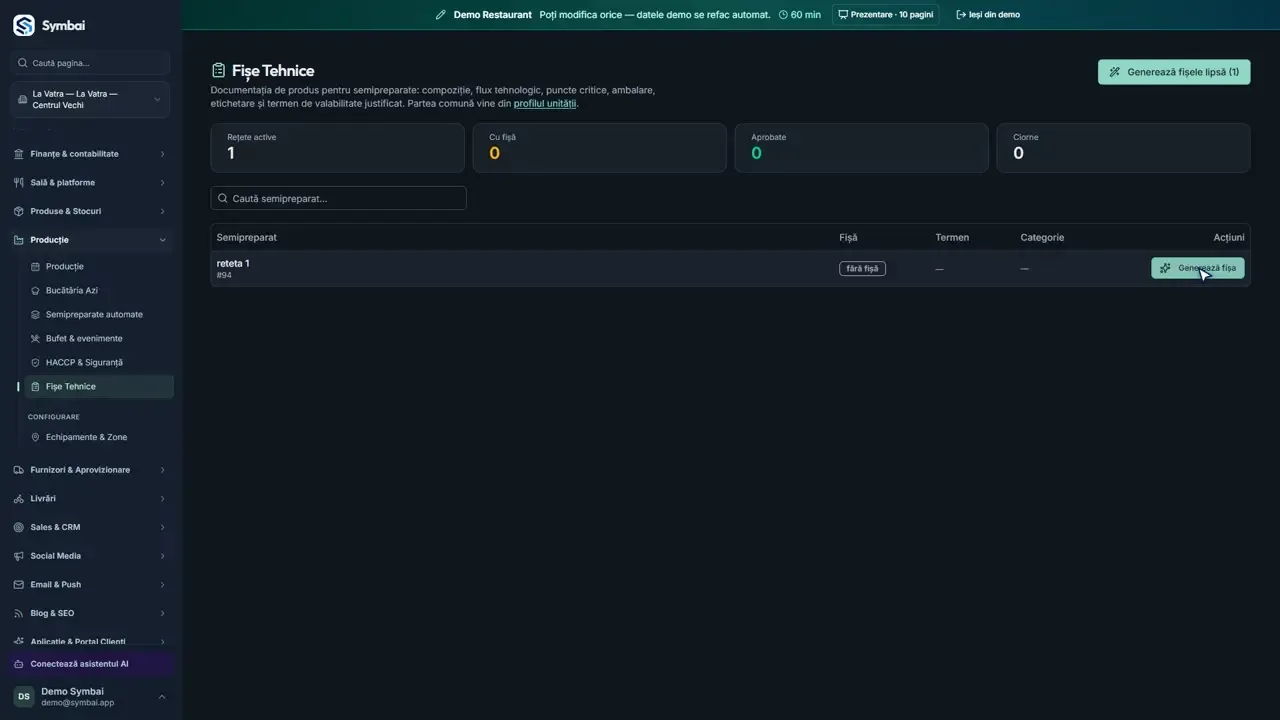Open the Demo Symbai account menu chevron
Viewport: 1280px width, 720px height.
162,697
